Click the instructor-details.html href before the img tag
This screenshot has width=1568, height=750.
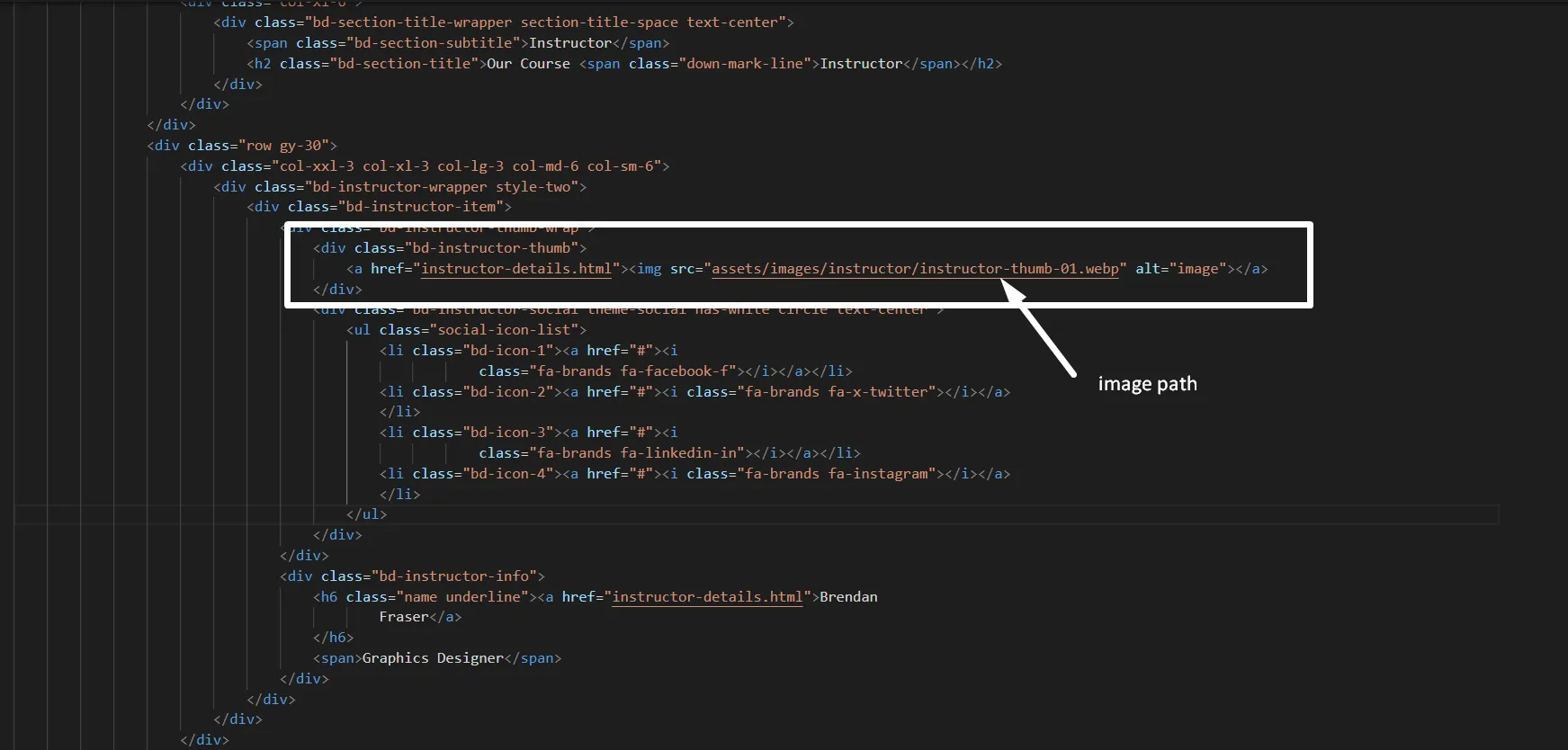[516, 269]
